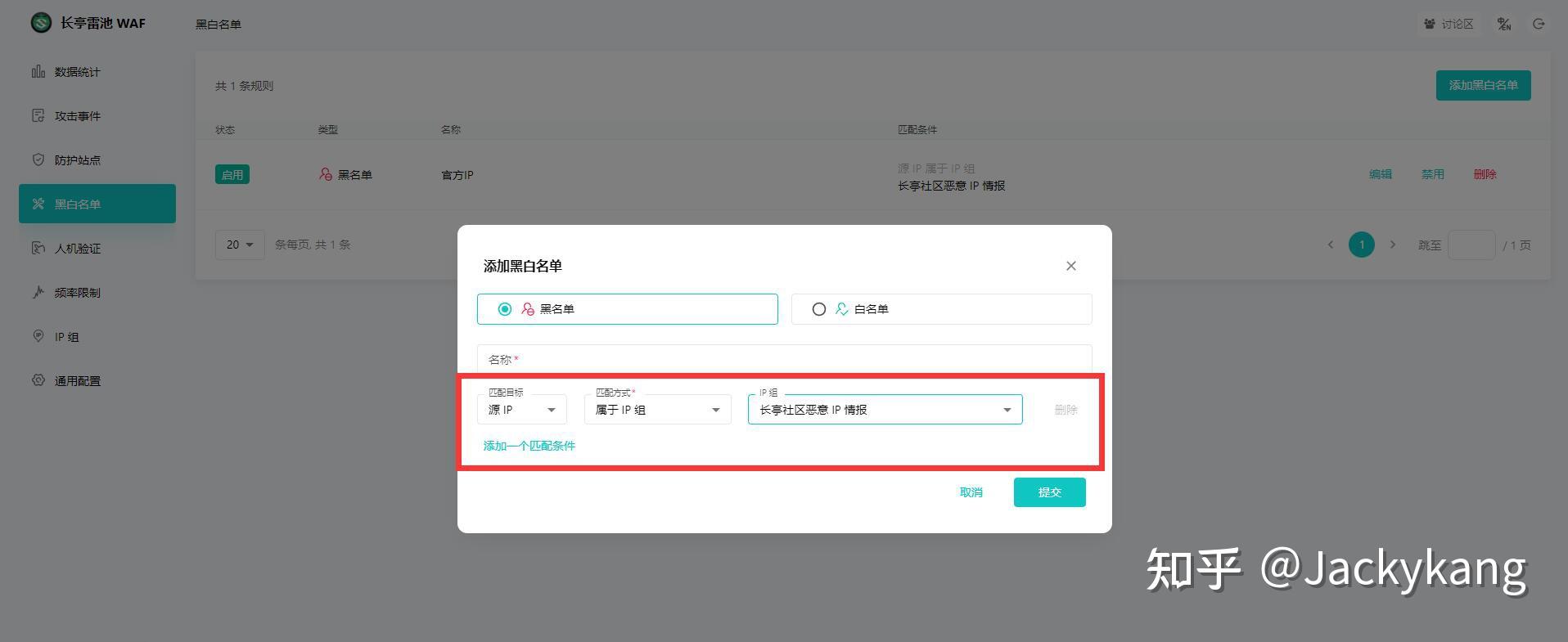
Task: Click the 共 1 条规则 count text
Action: pyautogui.click(x=244, y=86)
